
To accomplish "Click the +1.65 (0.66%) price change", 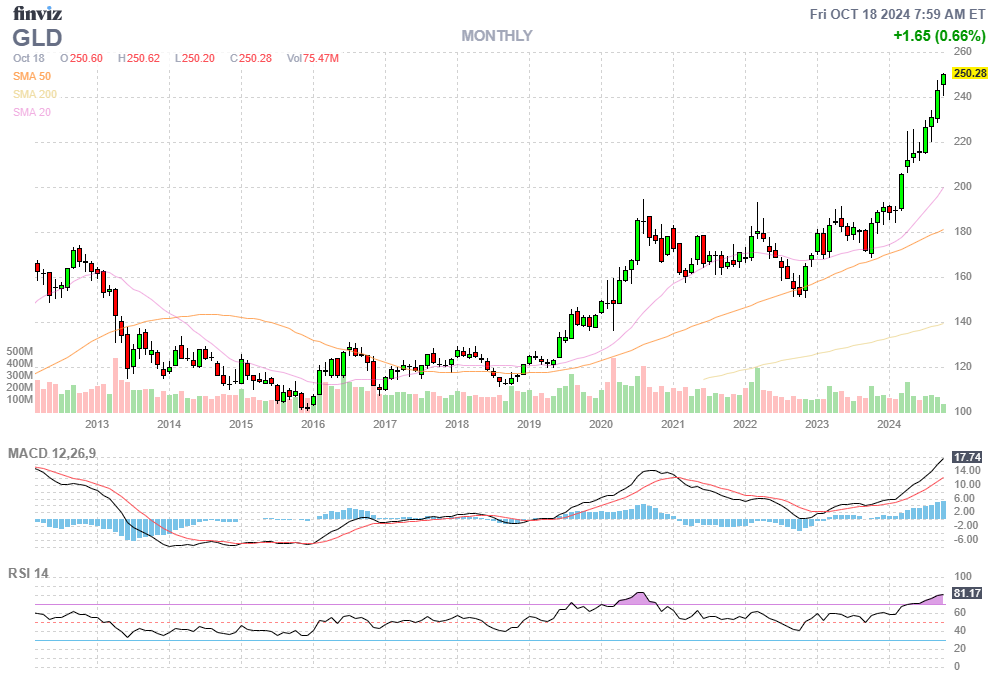I will point(939,36).
